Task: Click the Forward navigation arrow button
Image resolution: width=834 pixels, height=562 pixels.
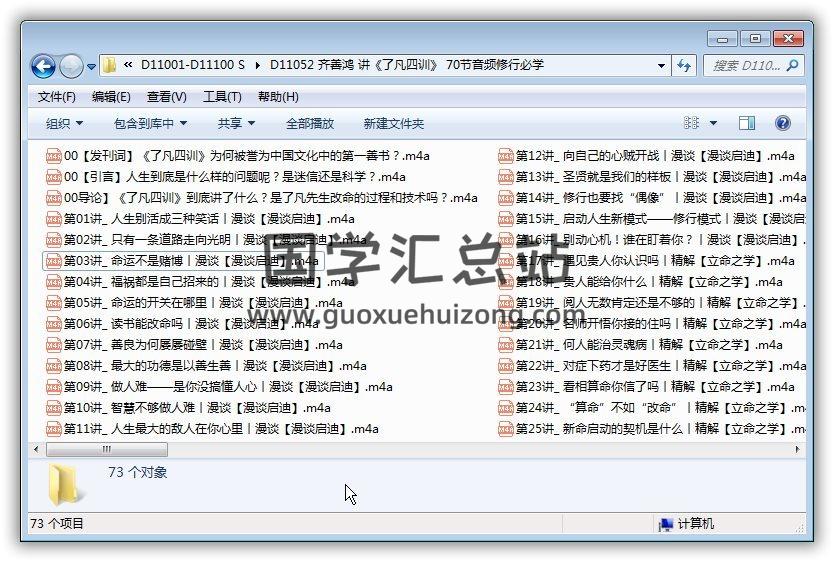Action: (x=71, y=66)
